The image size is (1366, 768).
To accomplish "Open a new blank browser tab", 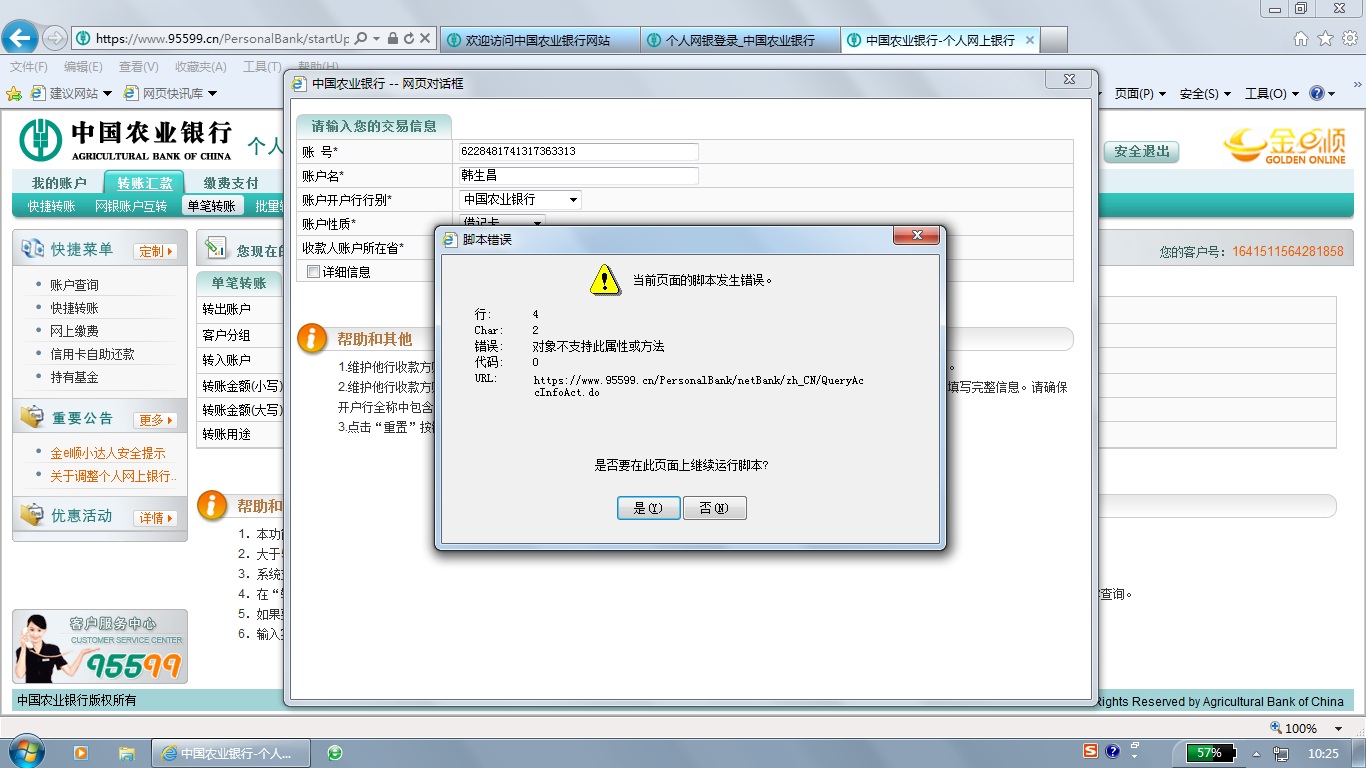I will coord(1054,40).
